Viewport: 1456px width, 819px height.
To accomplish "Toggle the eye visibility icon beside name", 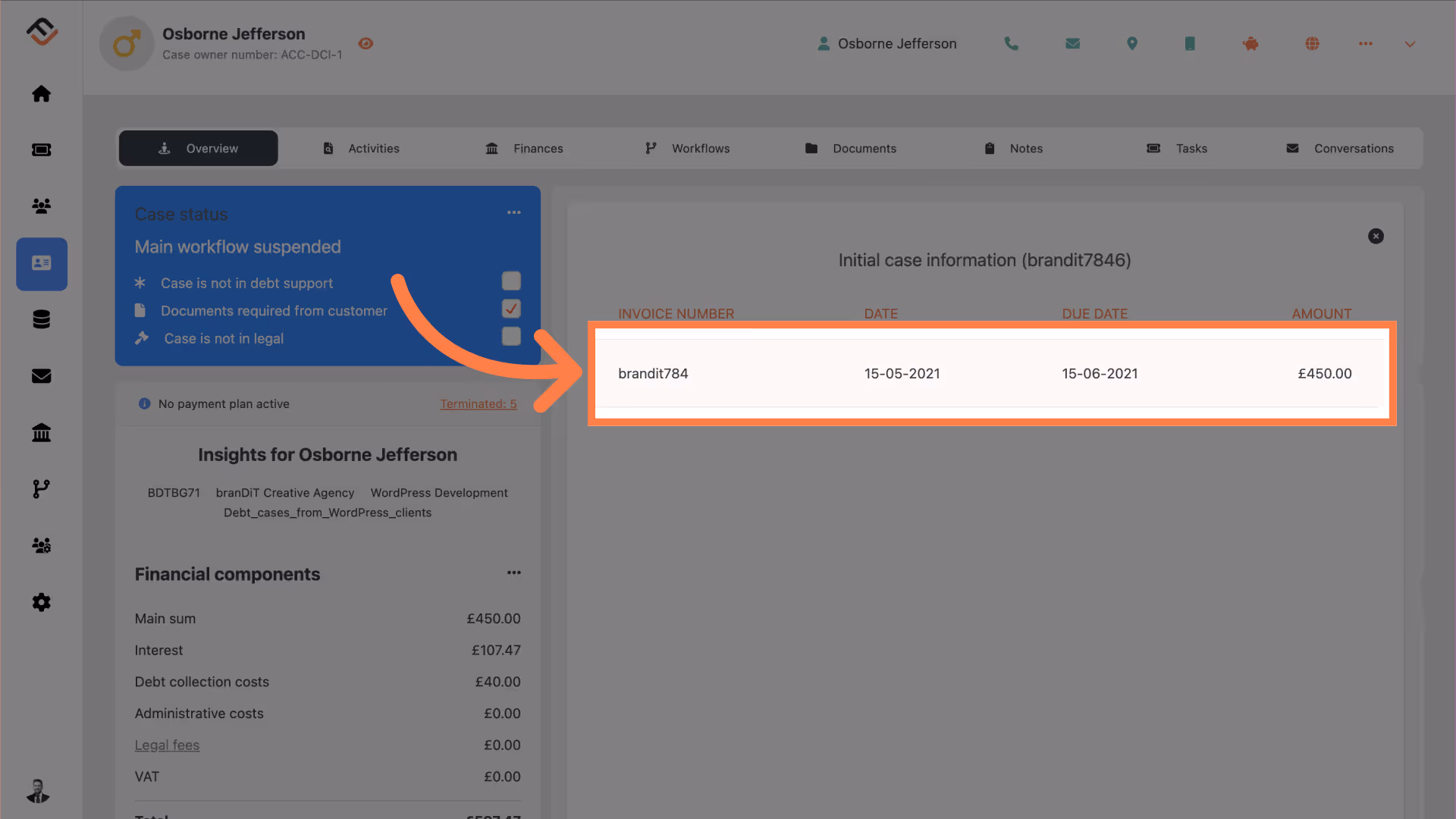I will pyautogui.click(x=366, y=44).
